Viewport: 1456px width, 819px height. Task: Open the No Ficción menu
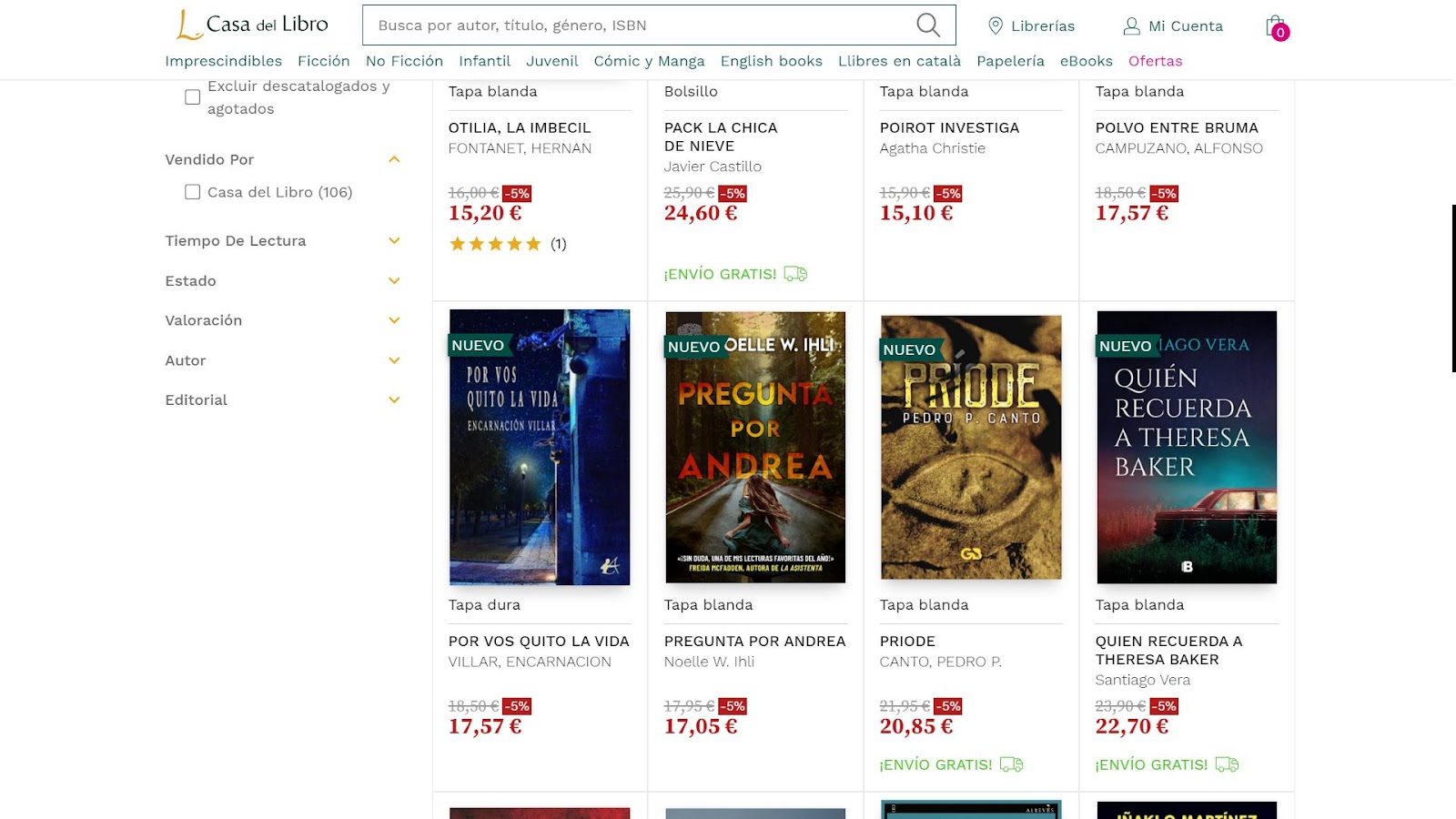[404, 61]
